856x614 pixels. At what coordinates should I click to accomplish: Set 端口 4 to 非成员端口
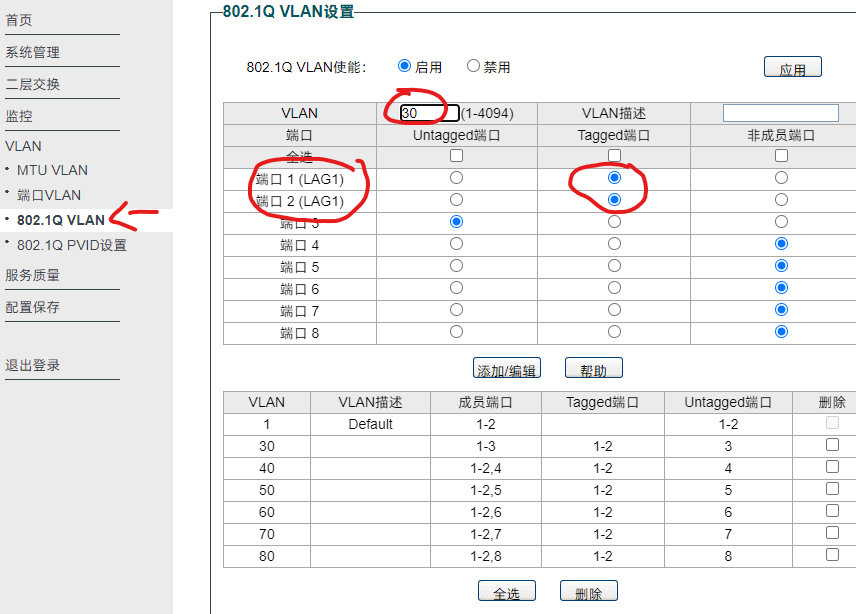click(x=781, y=243)
